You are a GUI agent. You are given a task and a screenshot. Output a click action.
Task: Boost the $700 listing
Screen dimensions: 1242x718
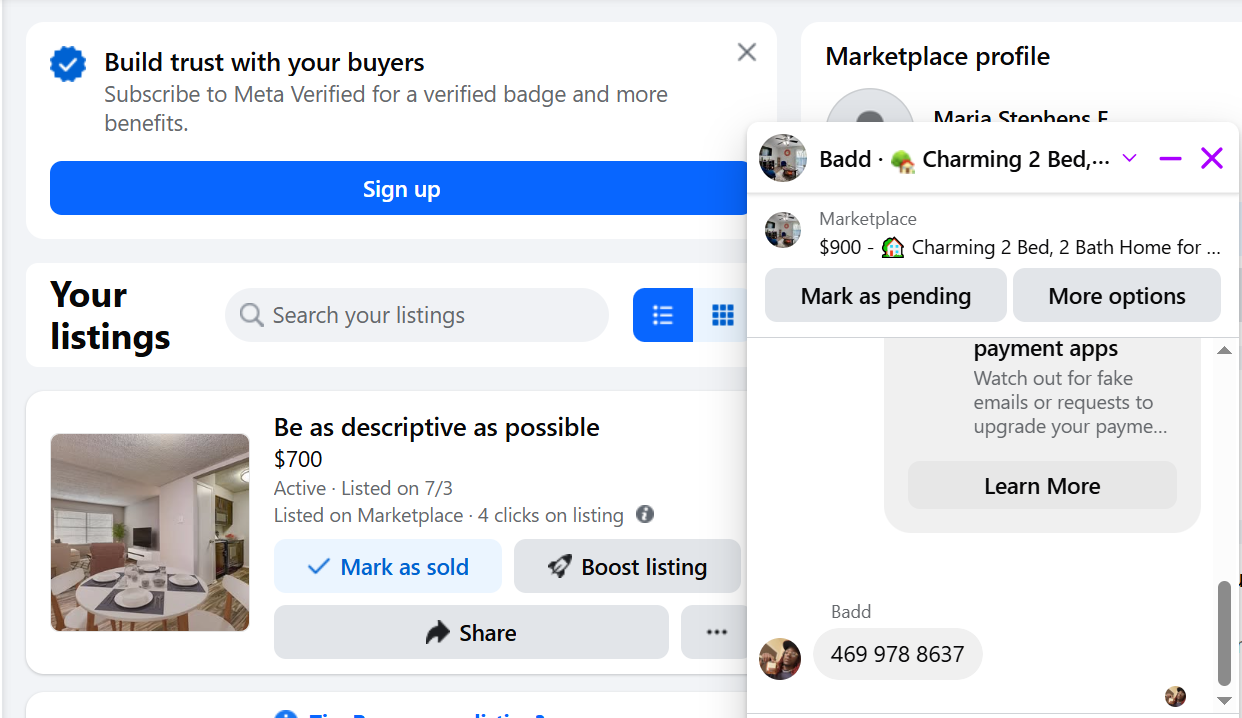pos(627,567)
